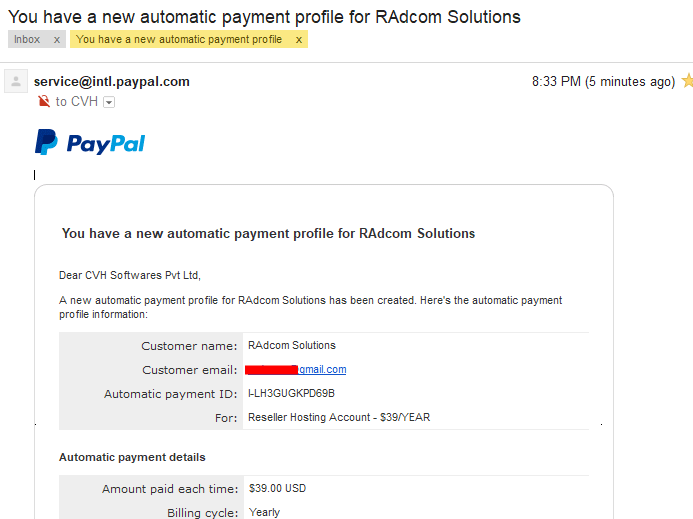Viewport: 693px width, 519px height.
Task: Star this PayPal email
Action: click(x=688, y=81)
